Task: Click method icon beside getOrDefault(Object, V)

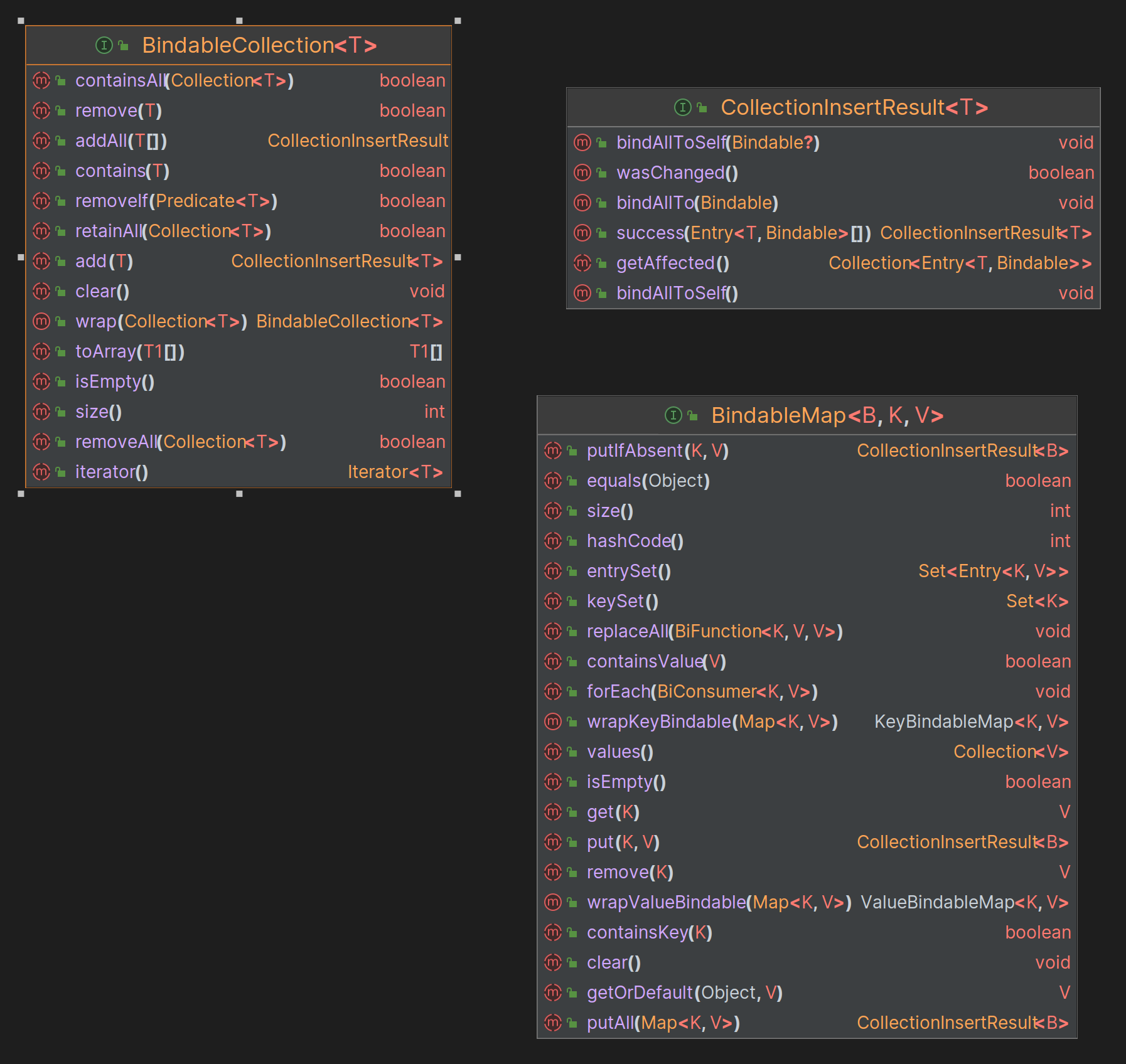Action: 553,992
